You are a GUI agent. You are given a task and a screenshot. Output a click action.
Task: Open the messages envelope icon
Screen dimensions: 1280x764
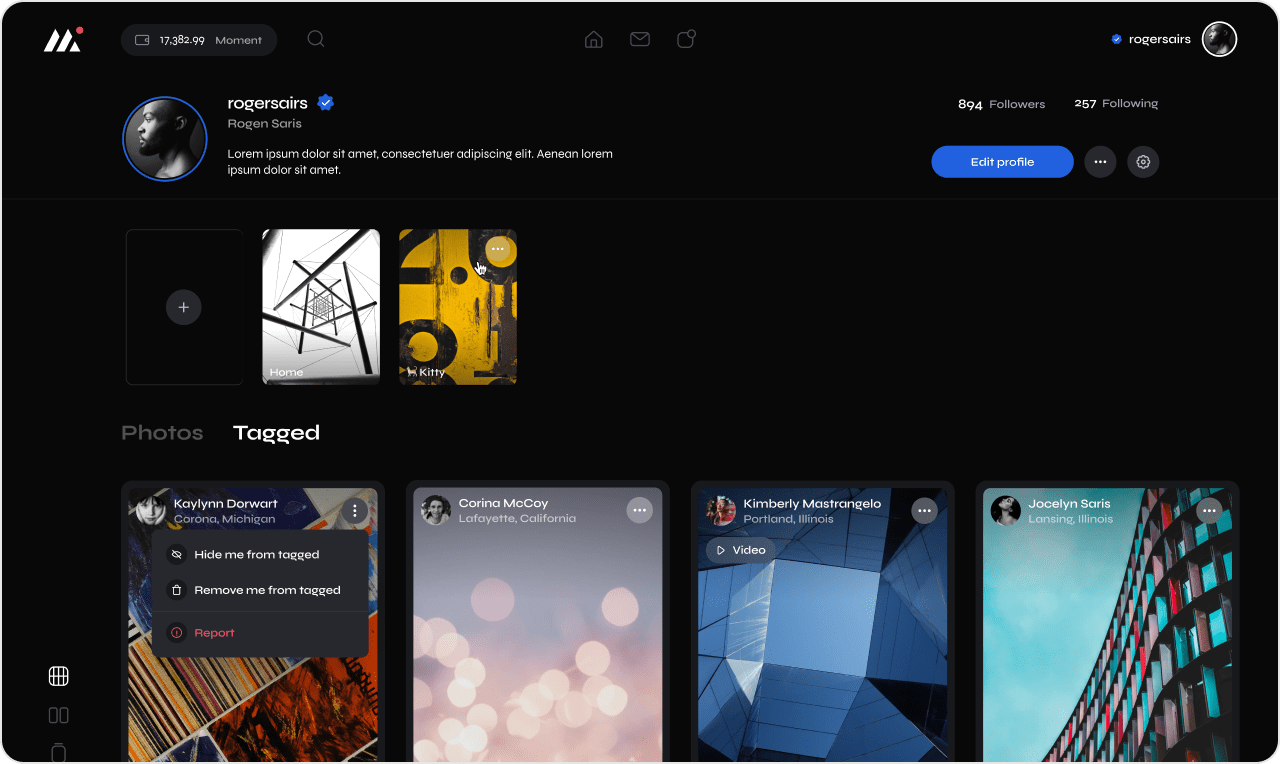point(640,39)
